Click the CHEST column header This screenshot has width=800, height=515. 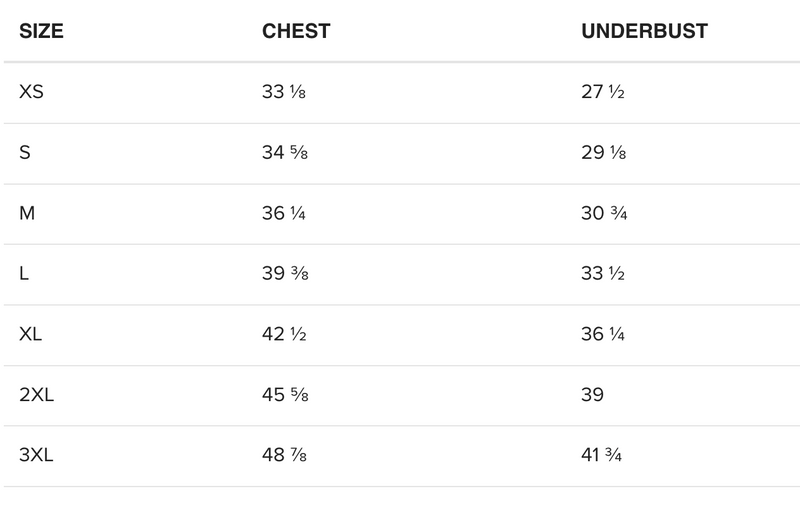(x=296, y=31)
